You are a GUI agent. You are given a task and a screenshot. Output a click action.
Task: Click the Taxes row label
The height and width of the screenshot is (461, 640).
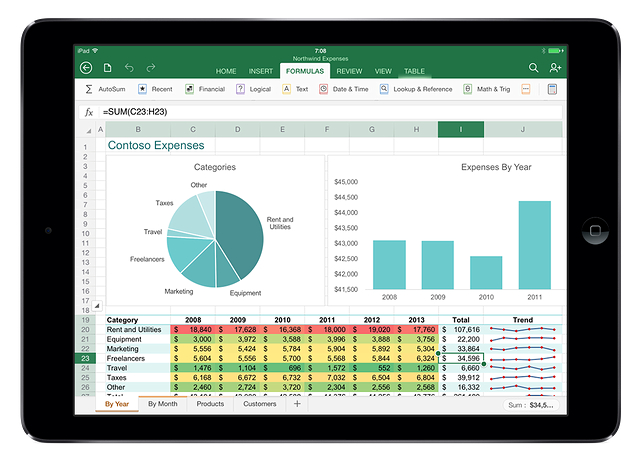(116, 378)
